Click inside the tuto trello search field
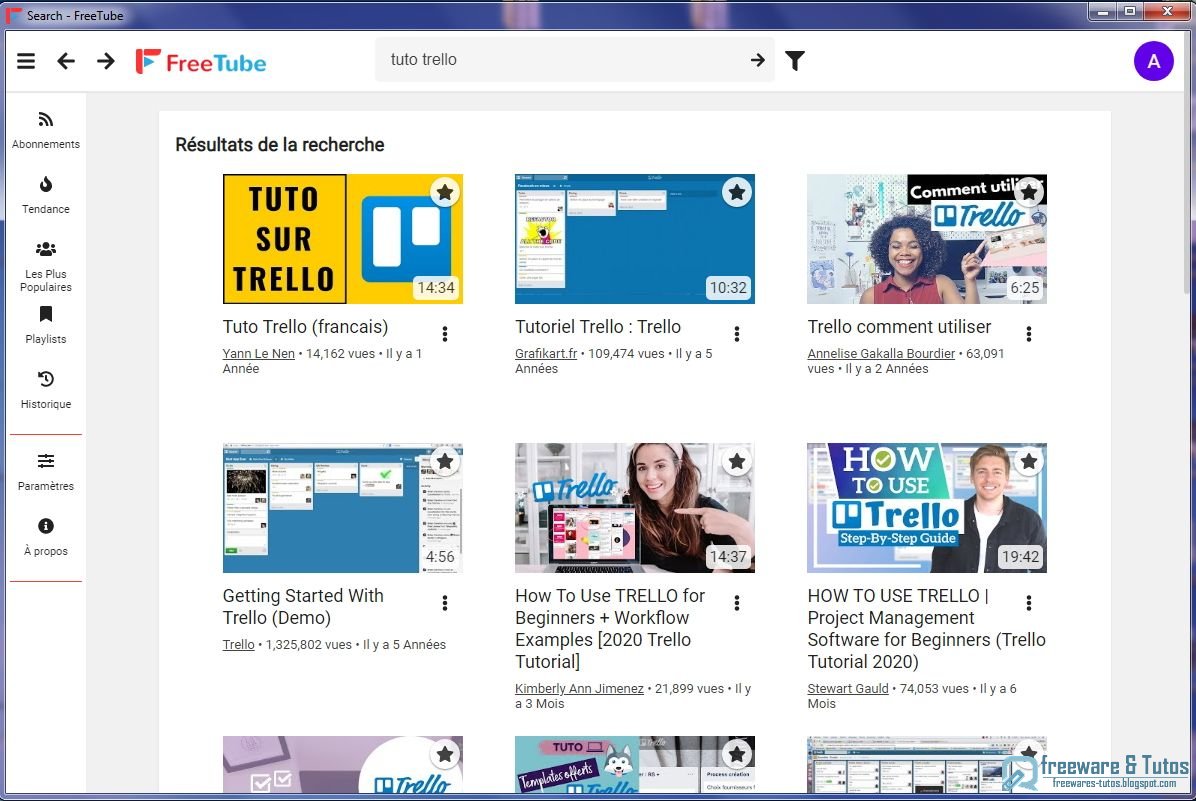 coord(560,60)
